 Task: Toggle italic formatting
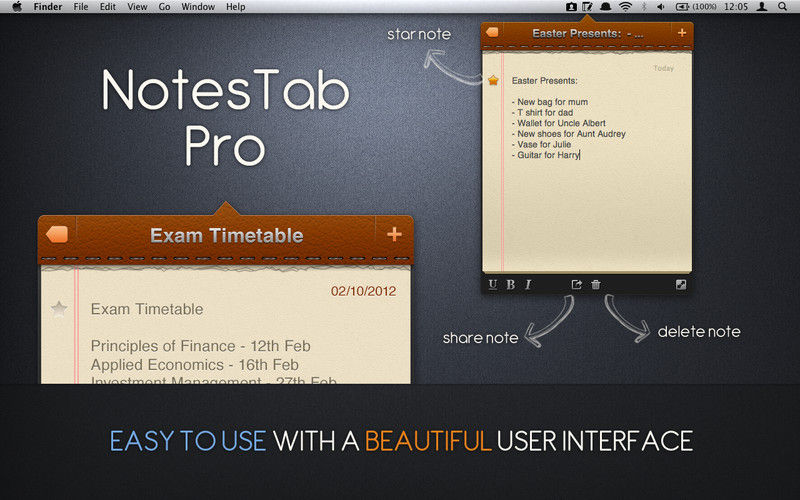[528, 285]
